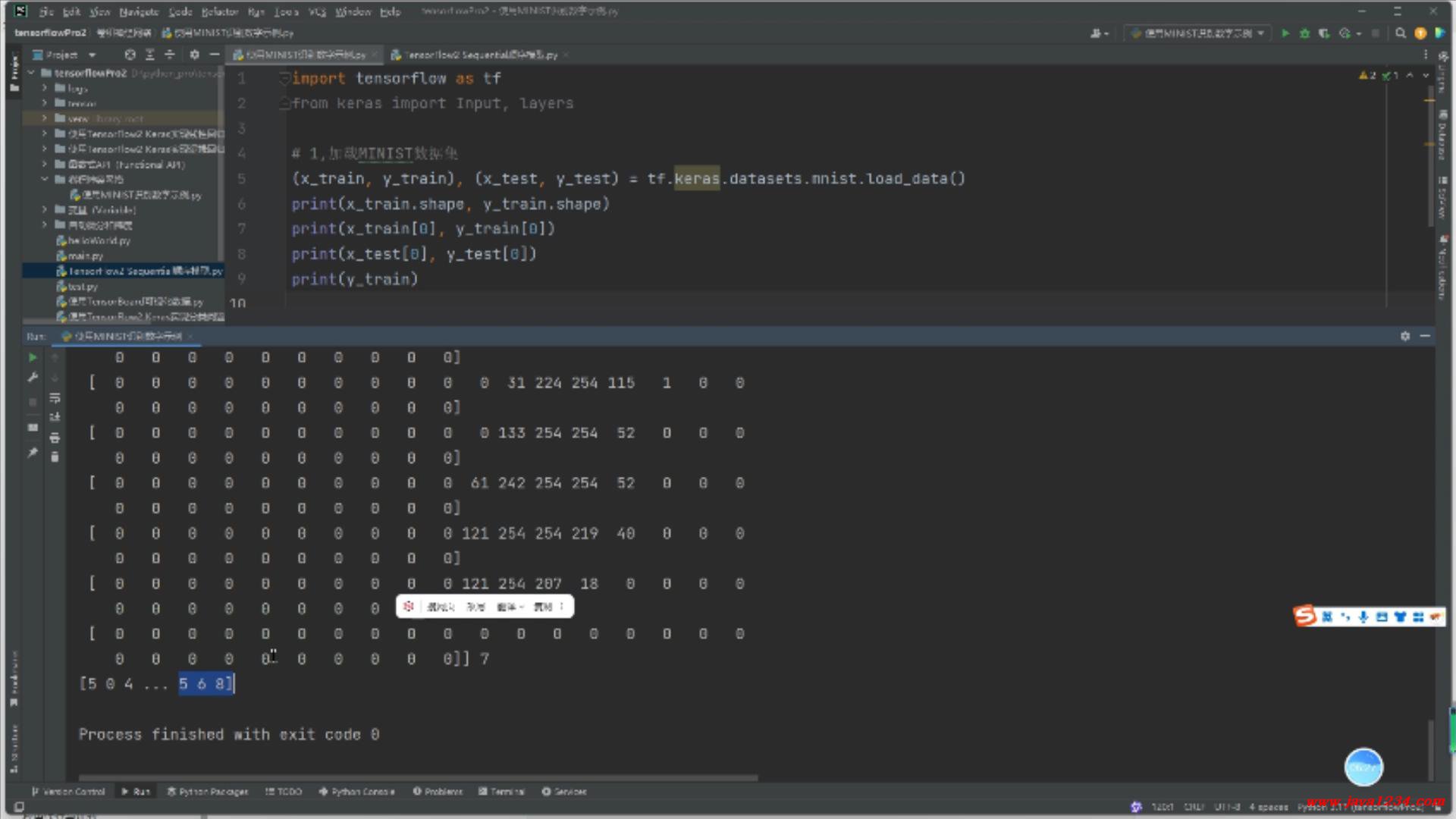The image size is (1456, 819).
Task: Clear all Run console output with the trash icon
Action: pos(55,457)
